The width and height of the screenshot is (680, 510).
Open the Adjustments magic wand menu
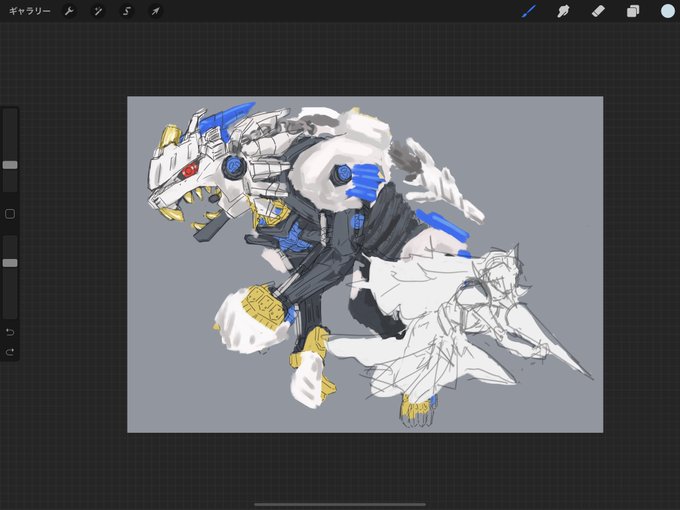tap(98, 11)
